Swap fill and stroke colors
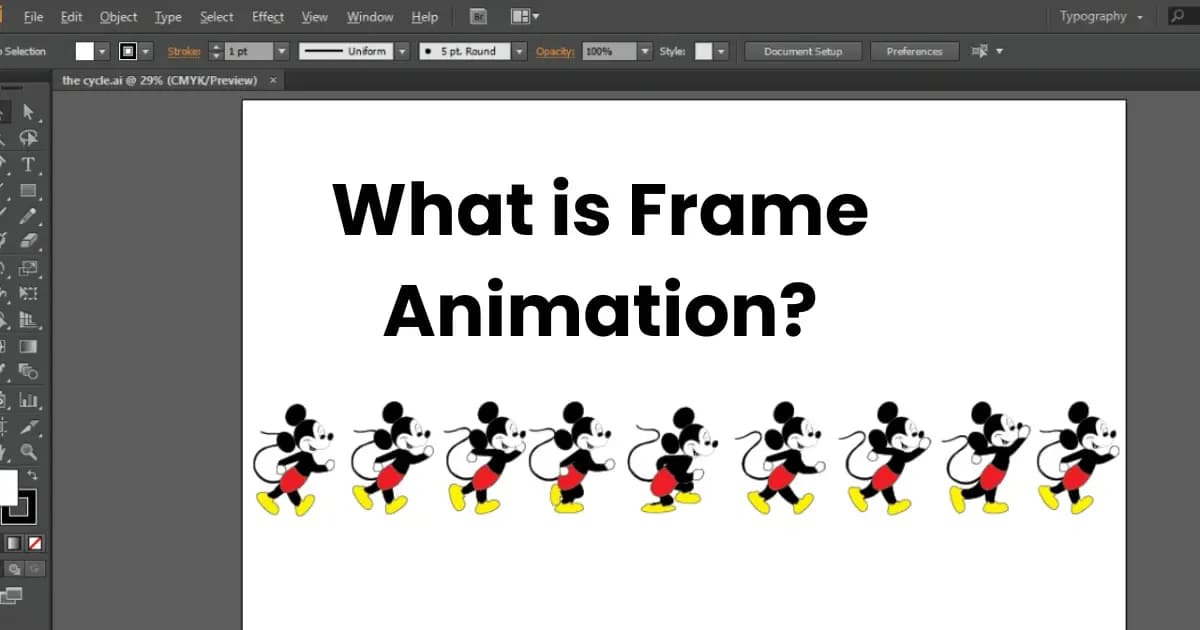Screen dimensions: 1200x630 coord(32,475)
